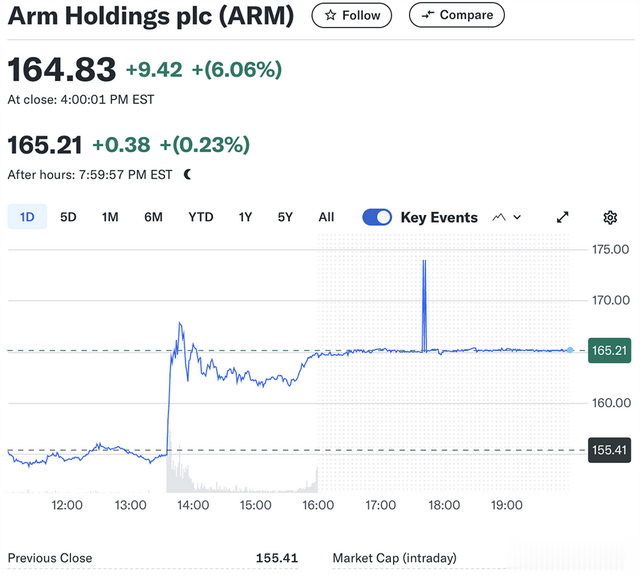The width and height of the screenshot is (640, 575).
Task: Toggle the Key Events switch
Action: click(x=377, y=217)
